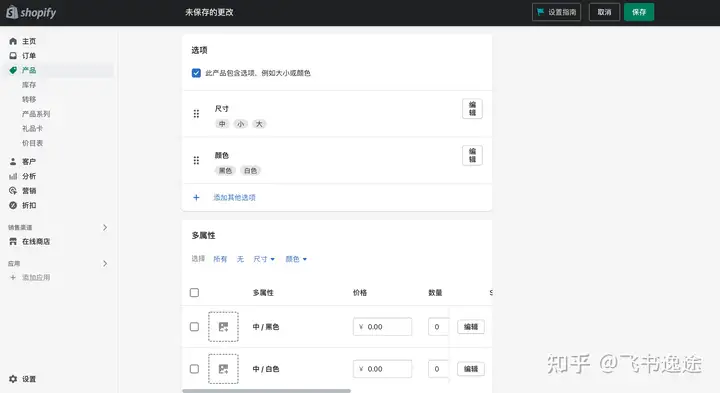Click the horizontal scrollbar under variants table
Screen dimensions: 720x393
[266, 391]
